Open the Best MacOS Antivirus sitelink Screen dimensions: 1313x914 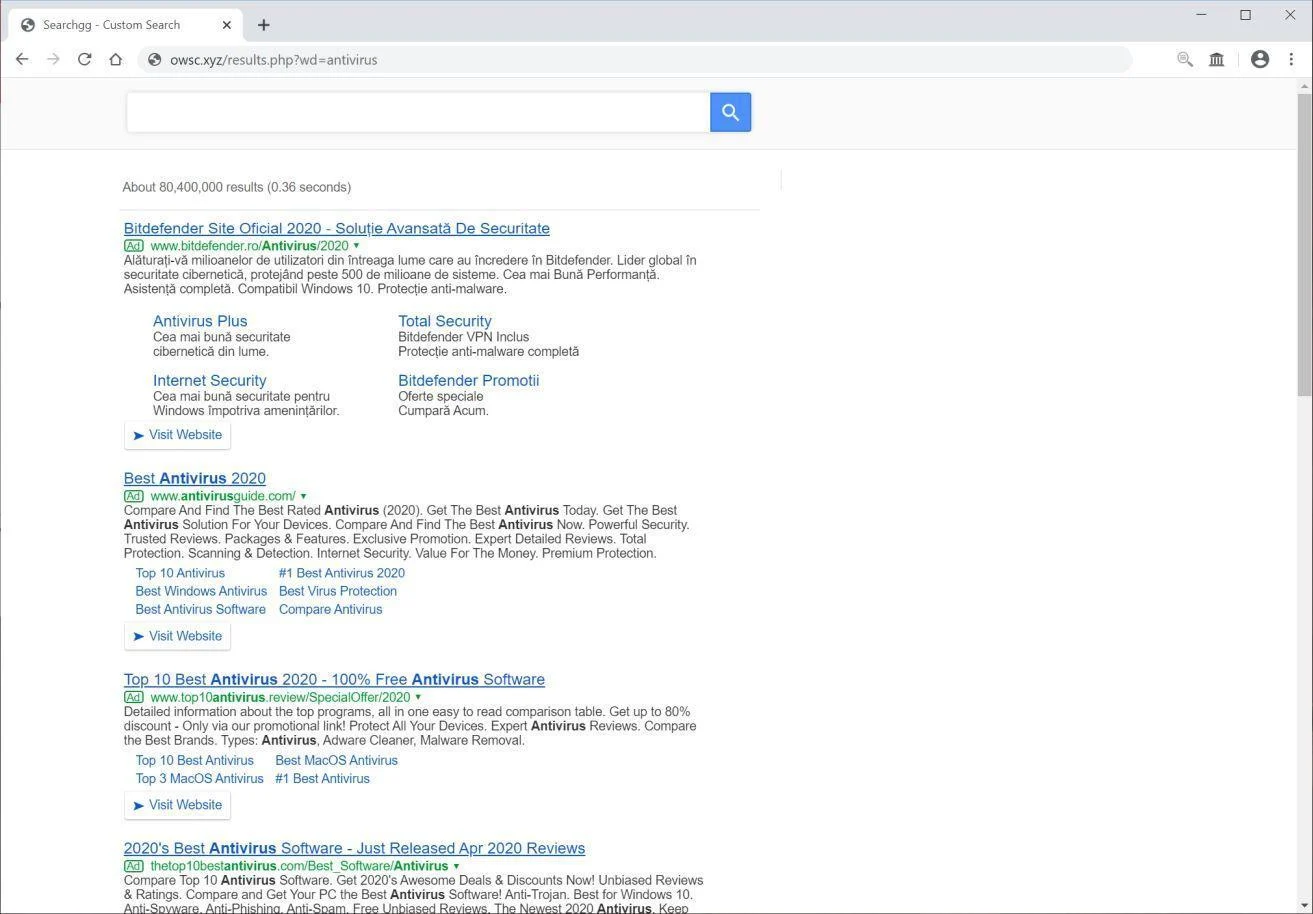point(336,761)
